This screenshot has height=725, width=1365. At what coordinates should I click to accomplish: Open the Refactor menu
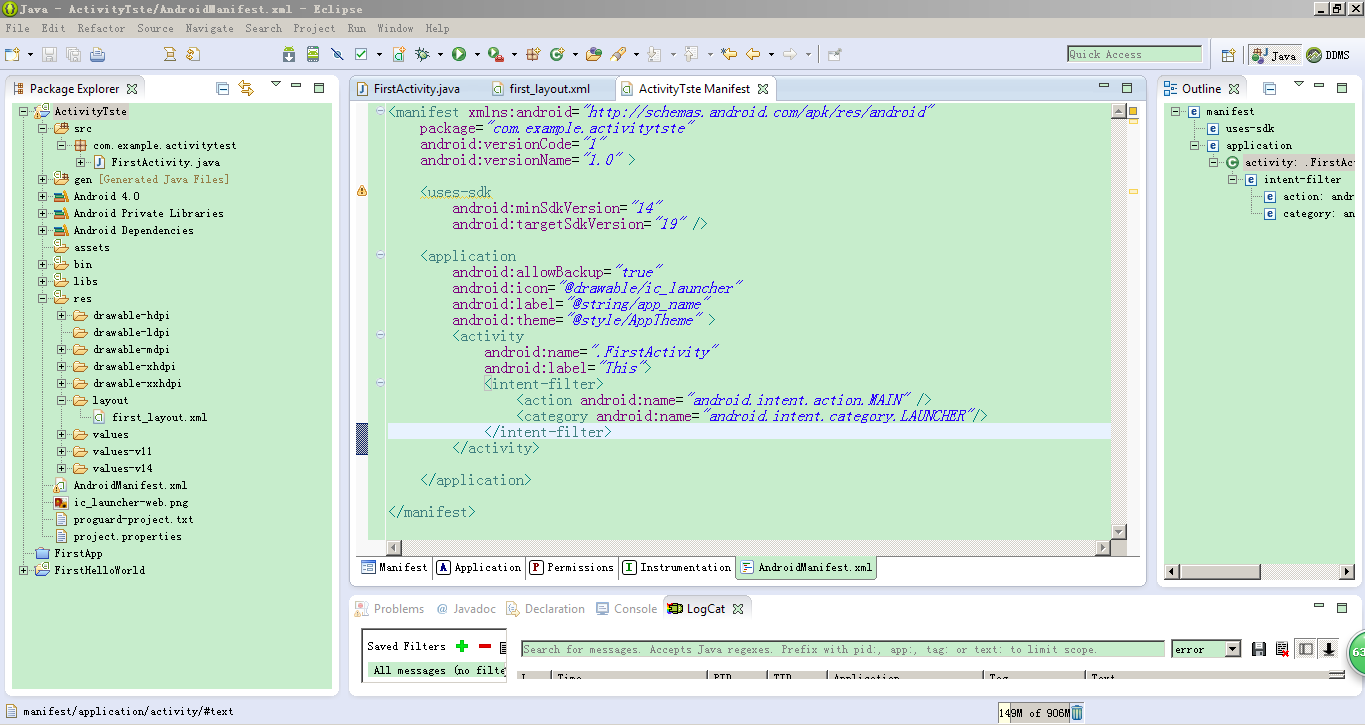[x=101, y=28]
